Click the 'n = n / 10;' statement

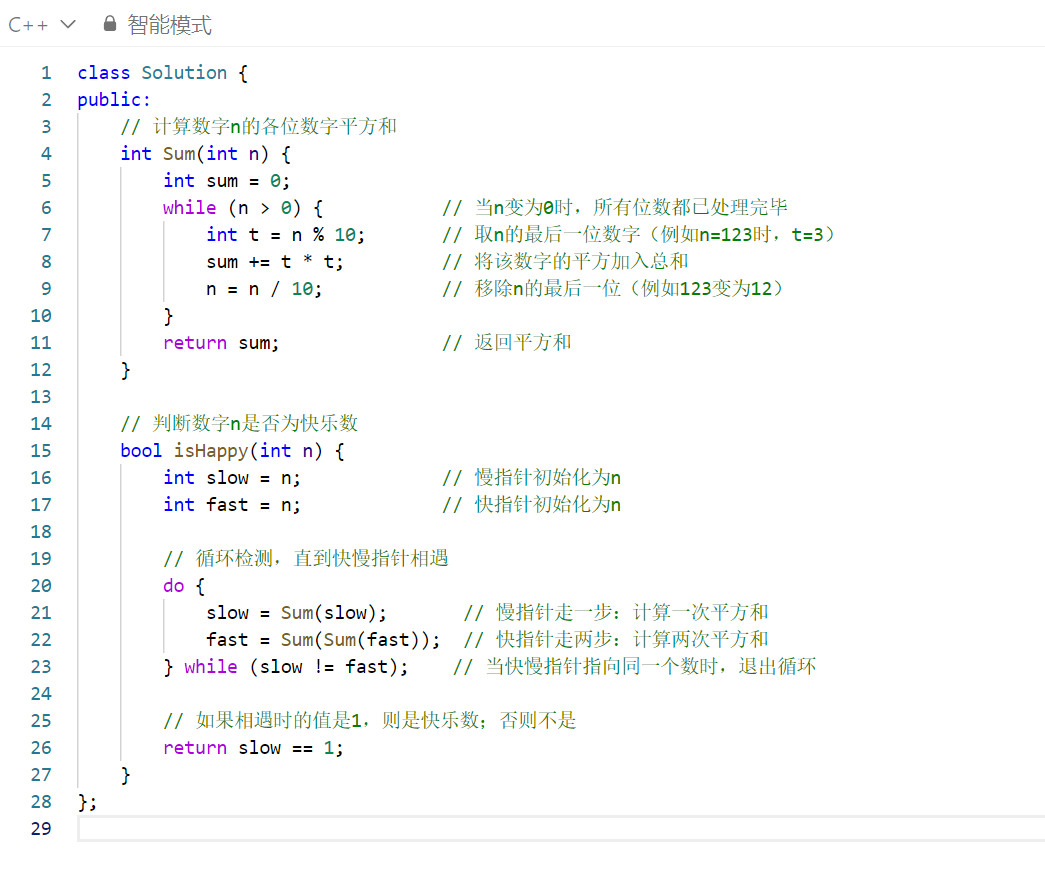(264, 289)
